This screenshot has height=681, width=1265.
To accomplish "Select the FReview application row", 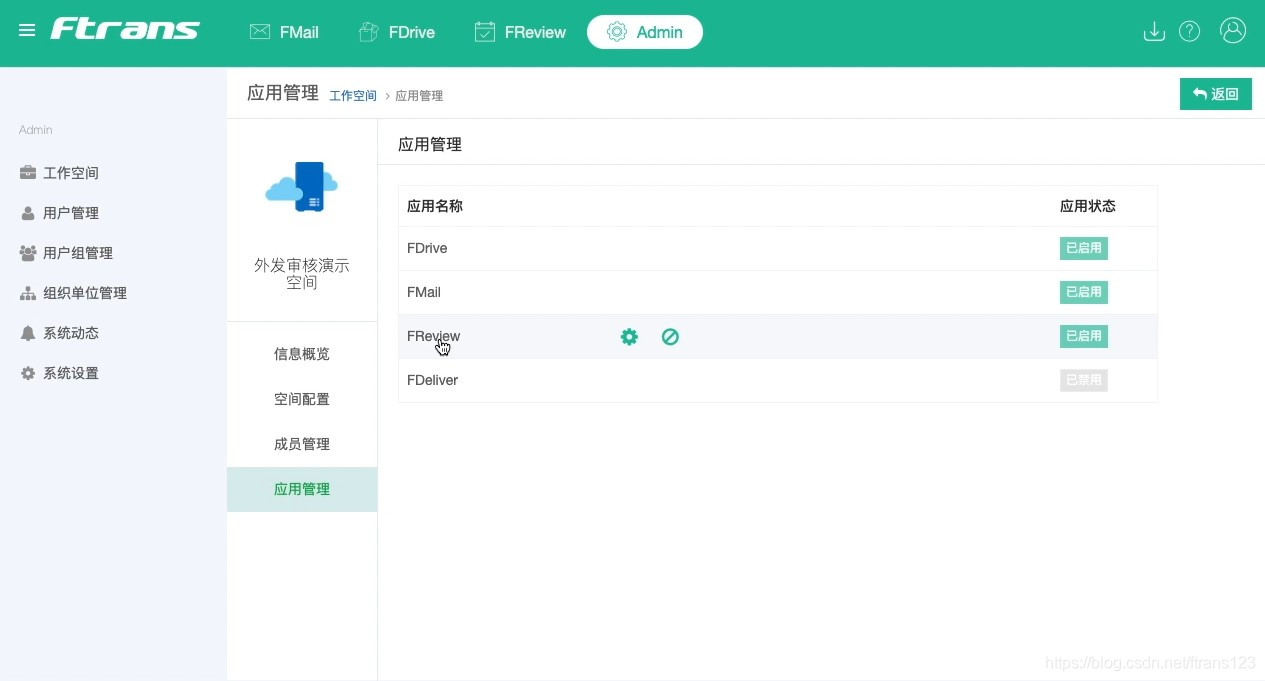I will click(x=778, y=336).
